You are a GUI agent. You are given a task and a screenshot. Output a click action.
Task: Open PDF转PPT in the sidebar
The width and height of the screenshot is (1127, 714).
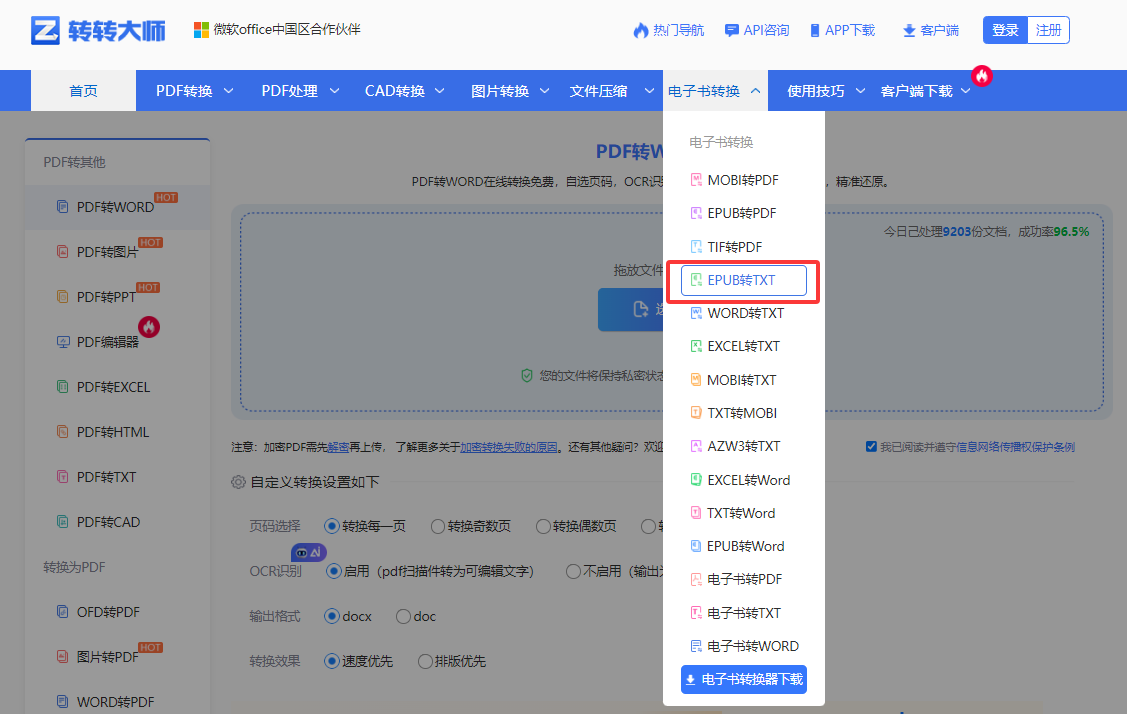tap(106, 297)
